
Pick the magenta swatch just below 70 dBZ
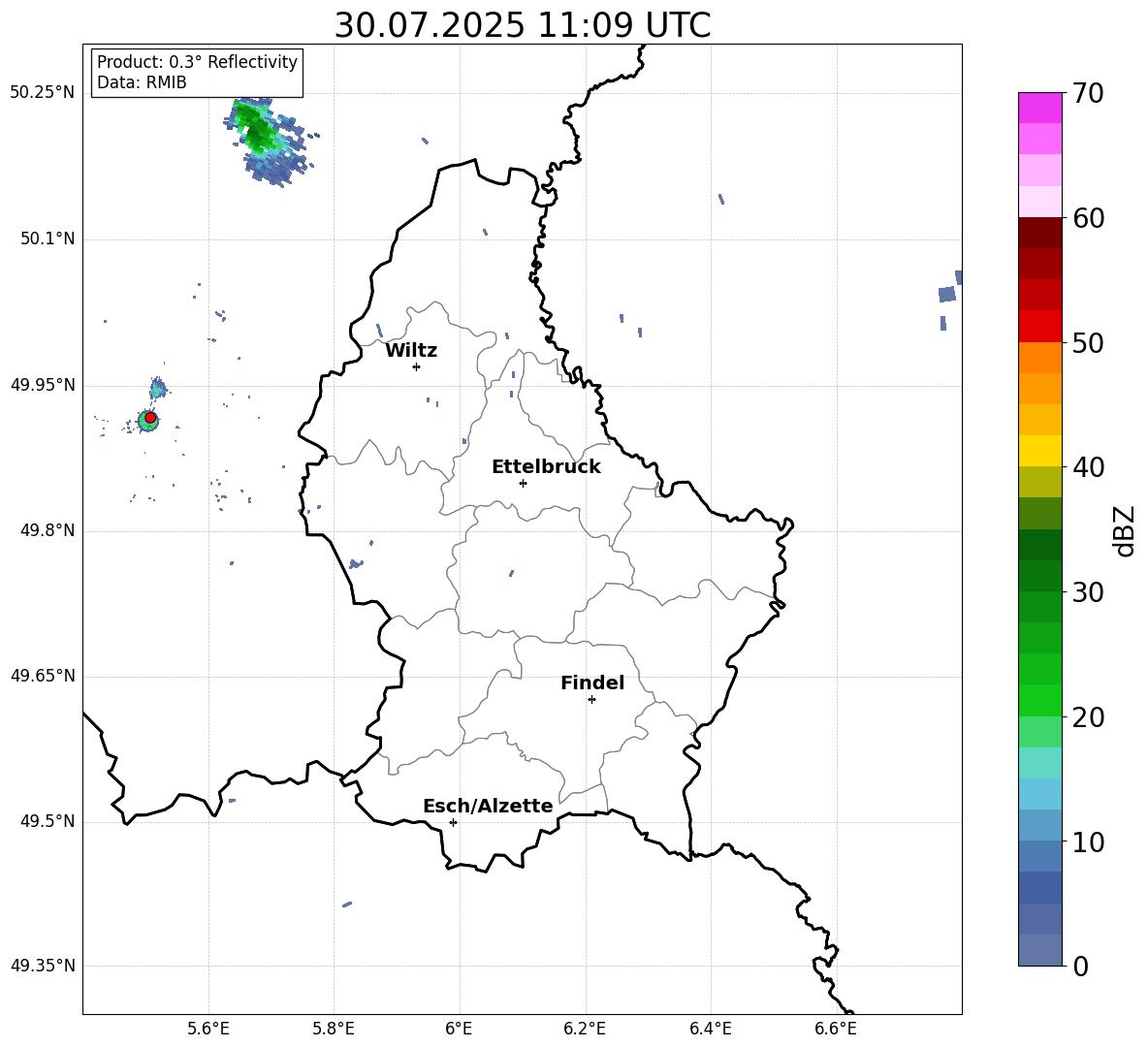(1039, 108)
